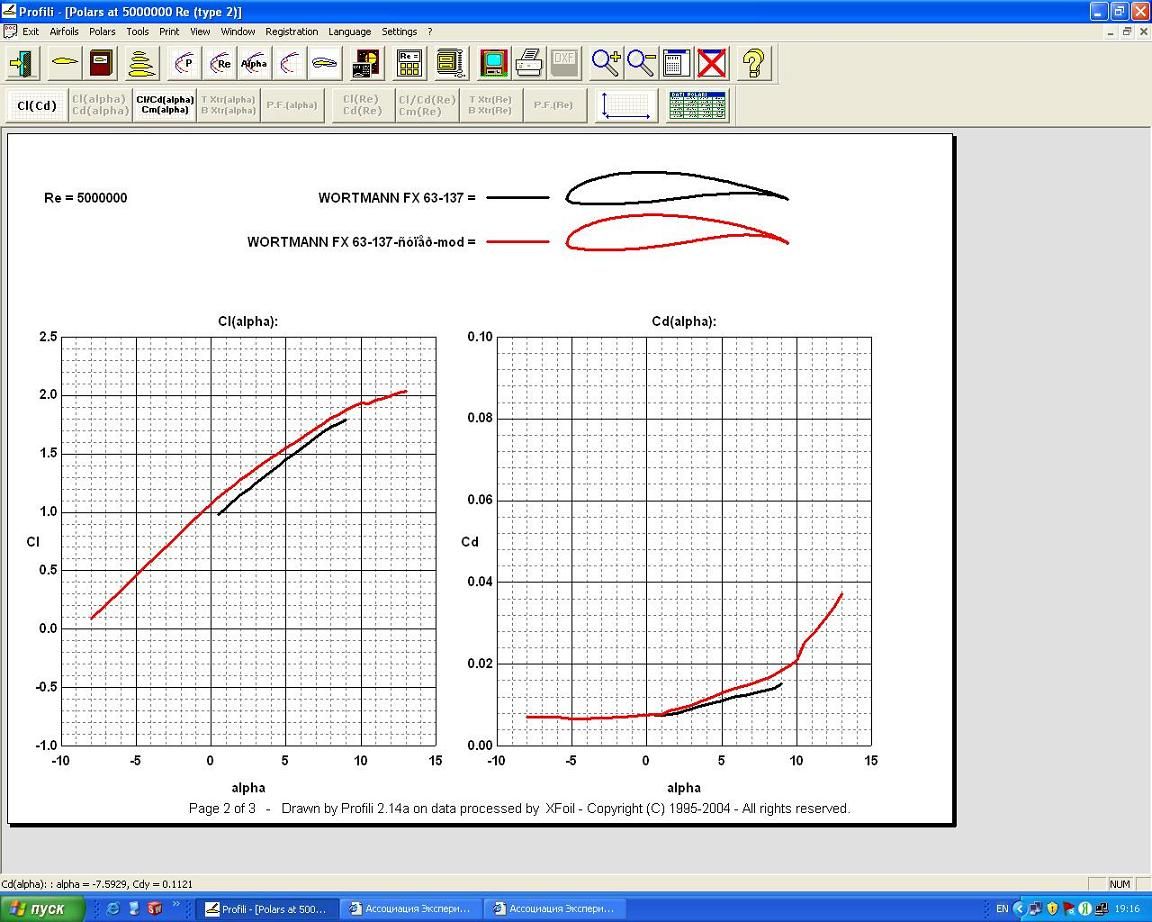Click the stacked airfoils icon
The image size is (1152, 922).
coord(139,64)
